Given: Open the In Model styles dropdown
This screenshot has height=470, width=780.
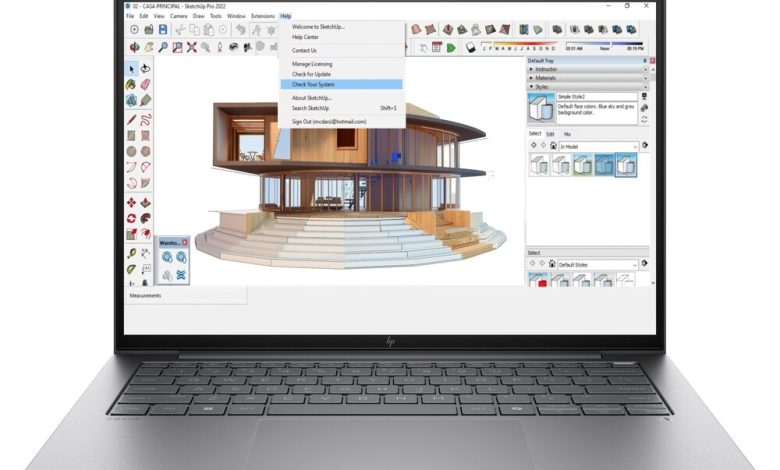Looking at the screenshot, I should 598,146.
